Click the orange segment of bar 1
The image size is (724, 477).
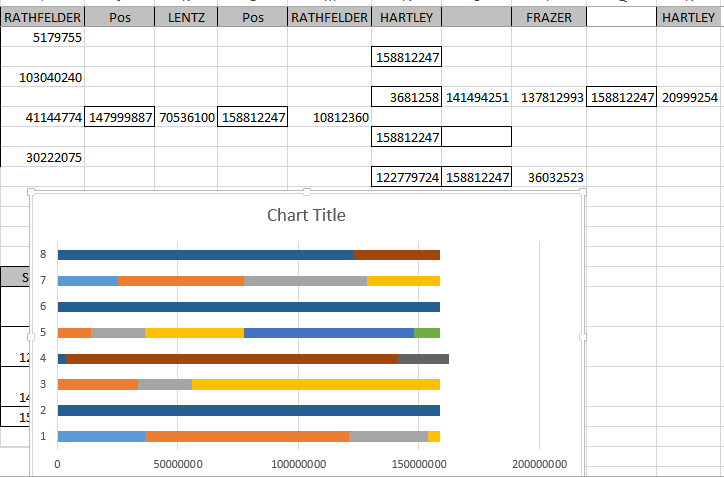tap(247, 436)
